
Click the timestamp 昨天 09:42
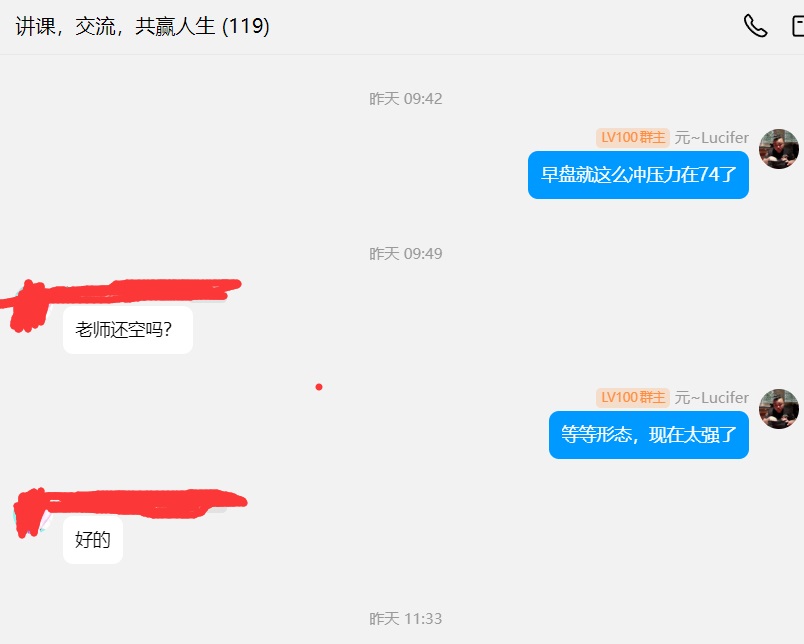pos(406,98)
